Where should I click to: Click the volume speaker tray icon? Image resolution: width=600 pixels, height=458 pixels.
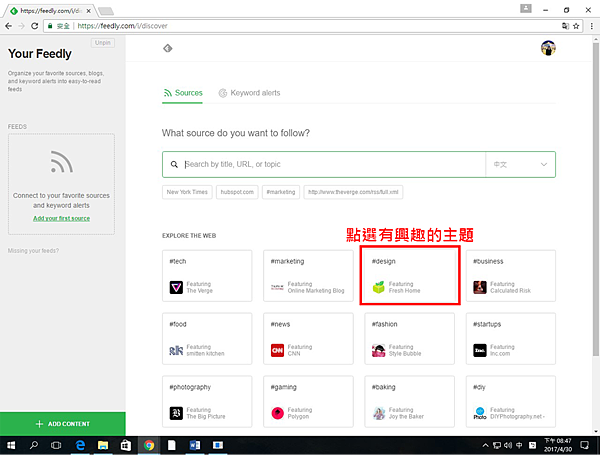tap(508, 445)
